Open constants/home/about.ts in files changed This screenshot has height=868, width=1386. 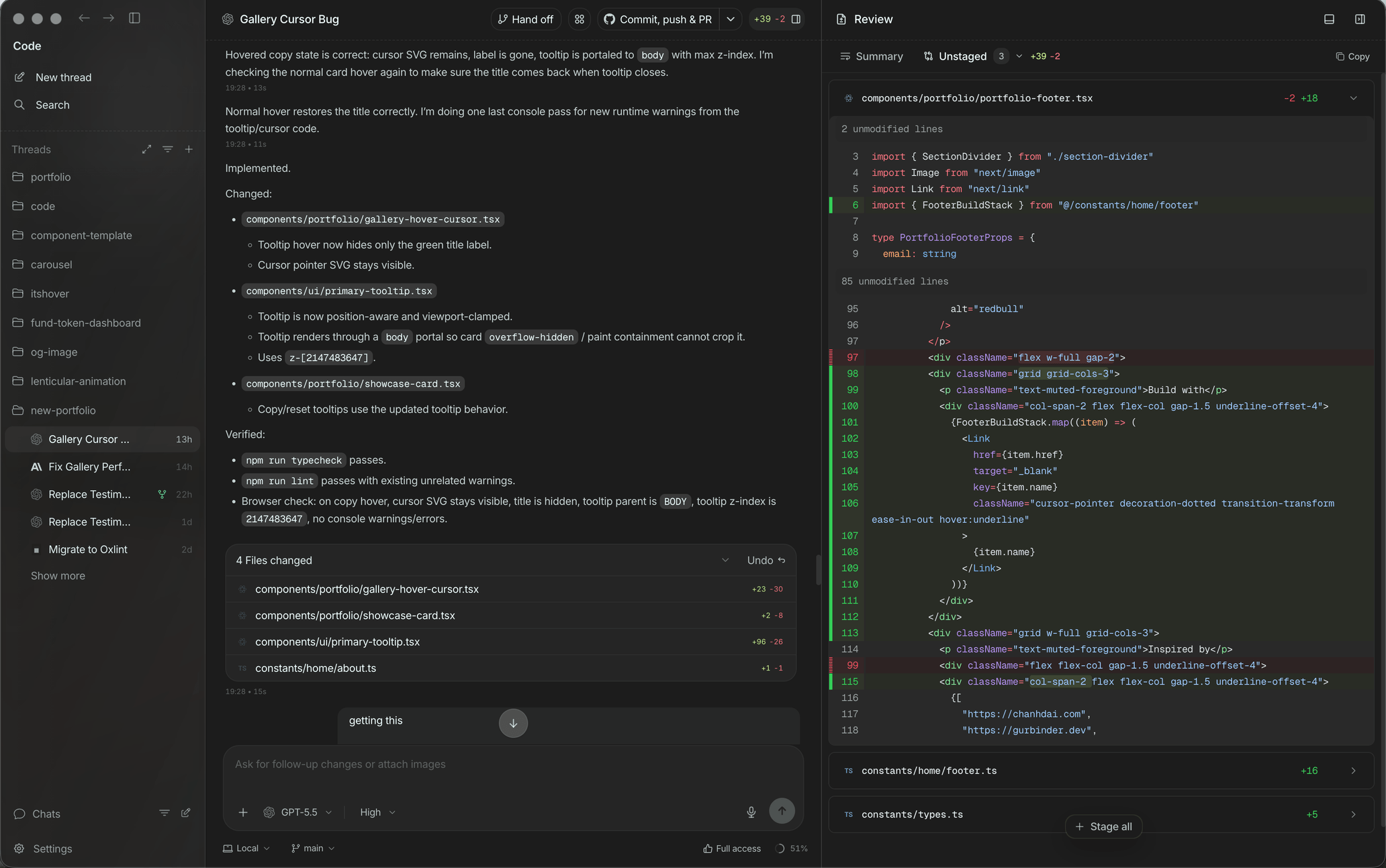[x=511, y=668]
